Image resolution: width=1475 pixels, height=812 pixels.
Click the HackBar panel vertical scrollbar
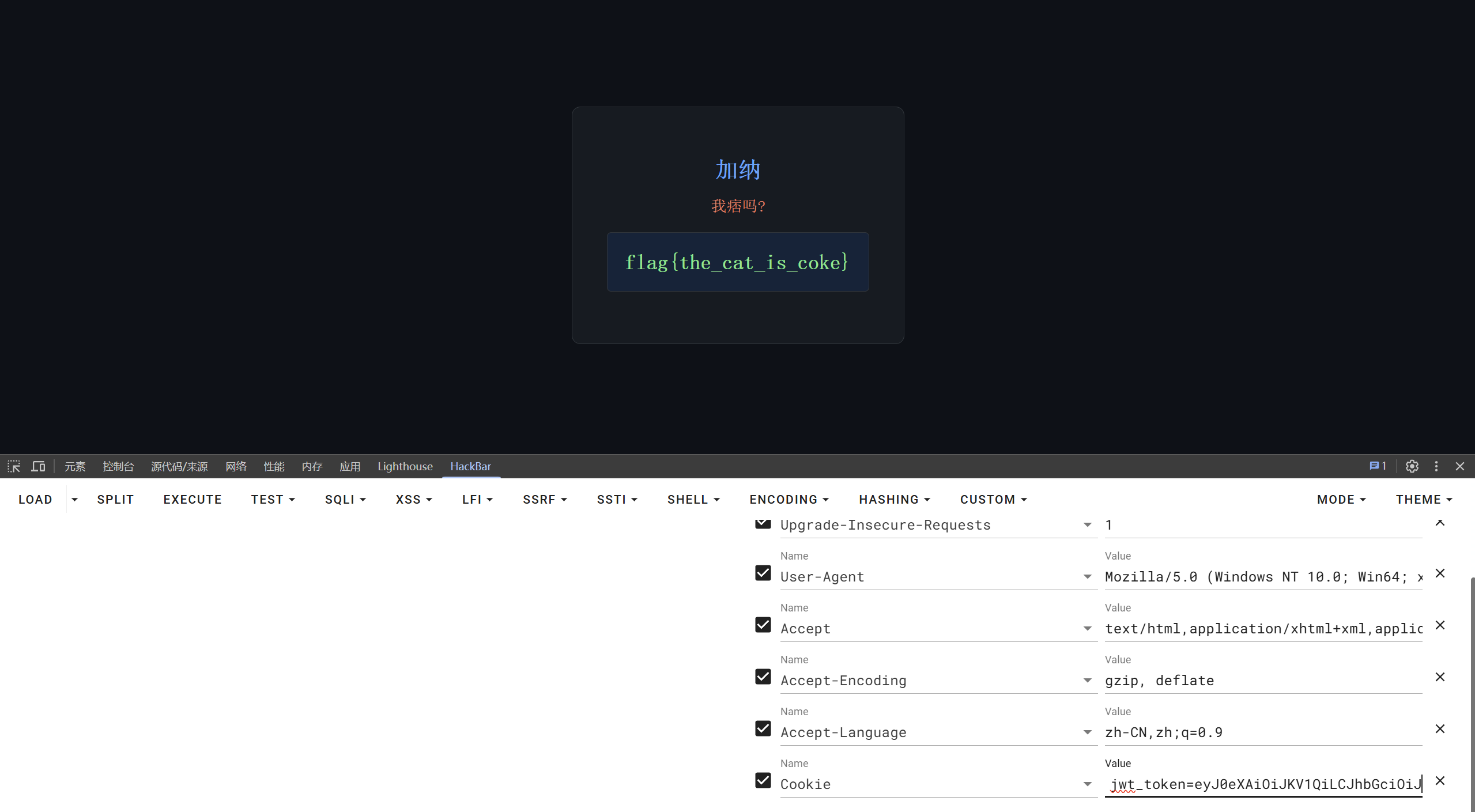(1472, 692)
